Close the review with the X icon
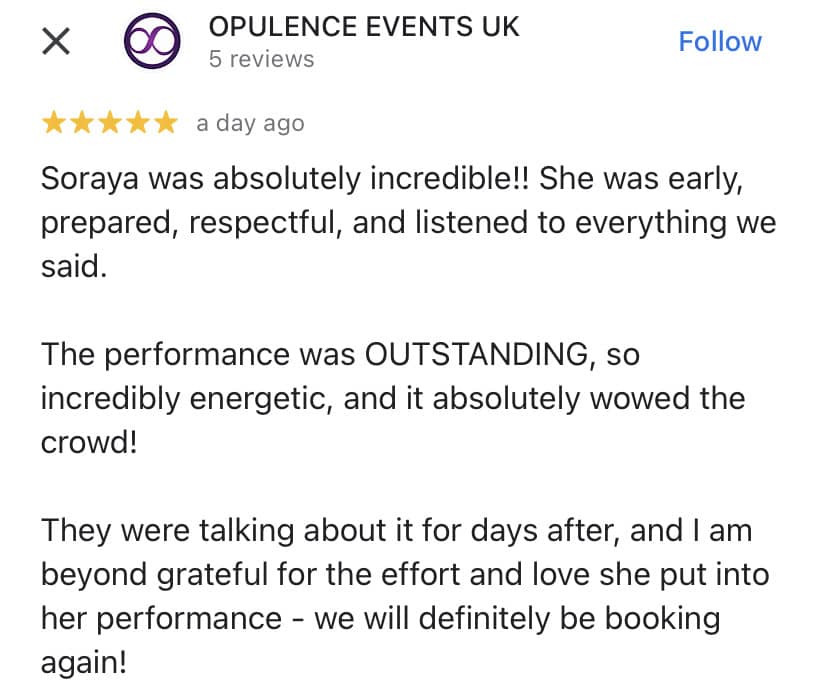 (55, 42)
